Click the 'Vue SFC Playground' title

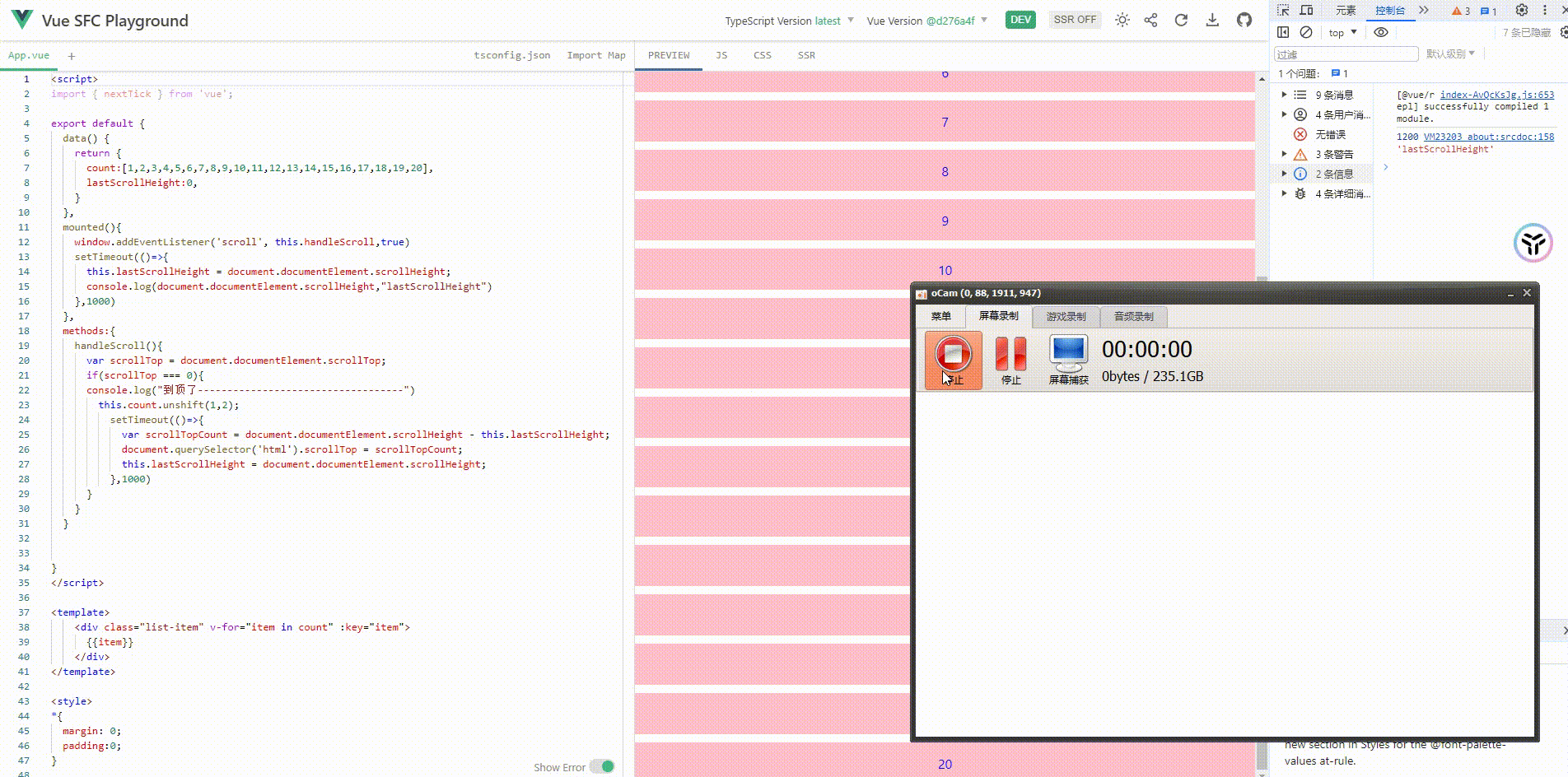click(x=115, y=21)
